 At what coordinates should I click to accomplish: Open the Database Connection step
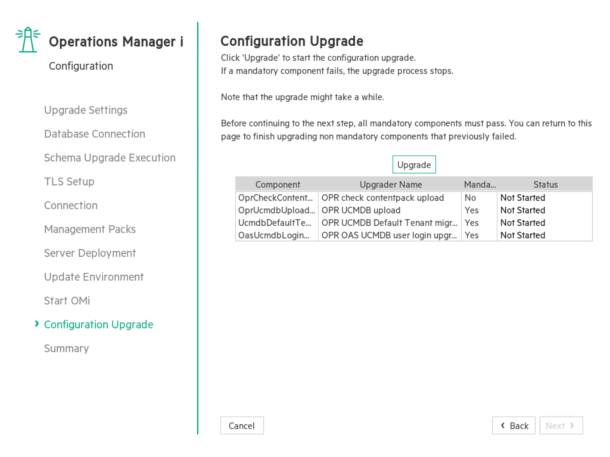(95, 134)
